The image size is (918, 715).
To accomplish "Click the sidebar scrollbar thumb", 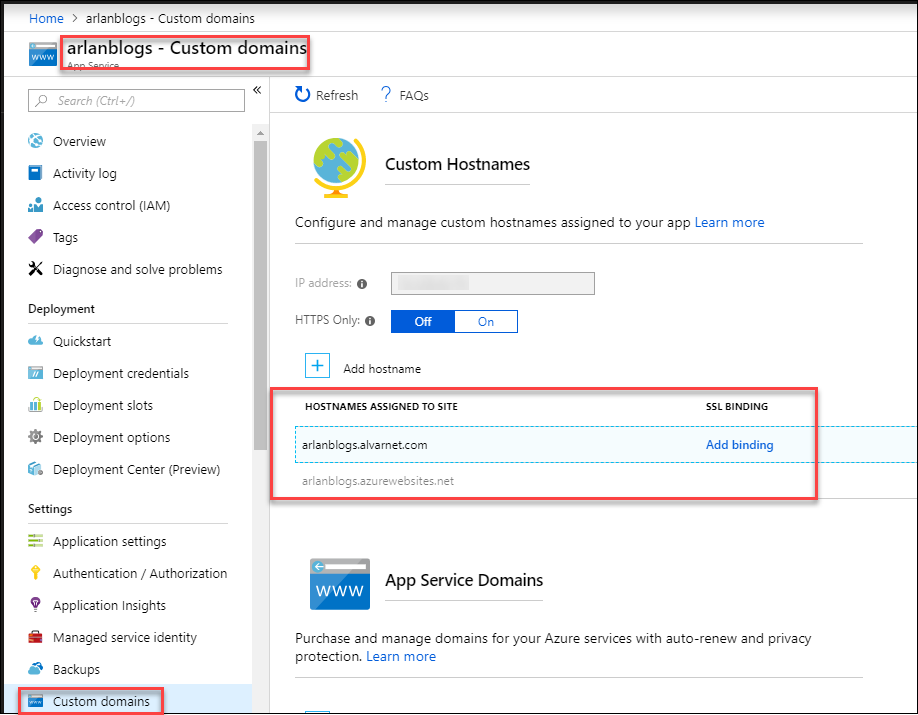I will point(261,295).
